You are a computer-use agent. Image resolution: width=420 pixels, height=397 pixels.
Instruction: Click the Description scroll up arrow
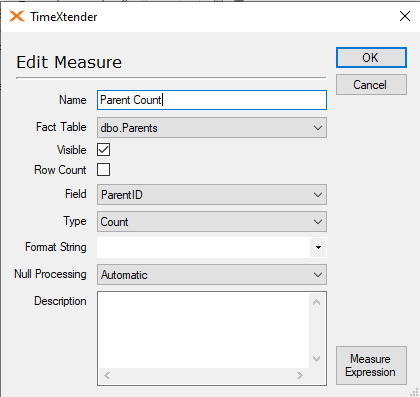click(x=317, y=302)
